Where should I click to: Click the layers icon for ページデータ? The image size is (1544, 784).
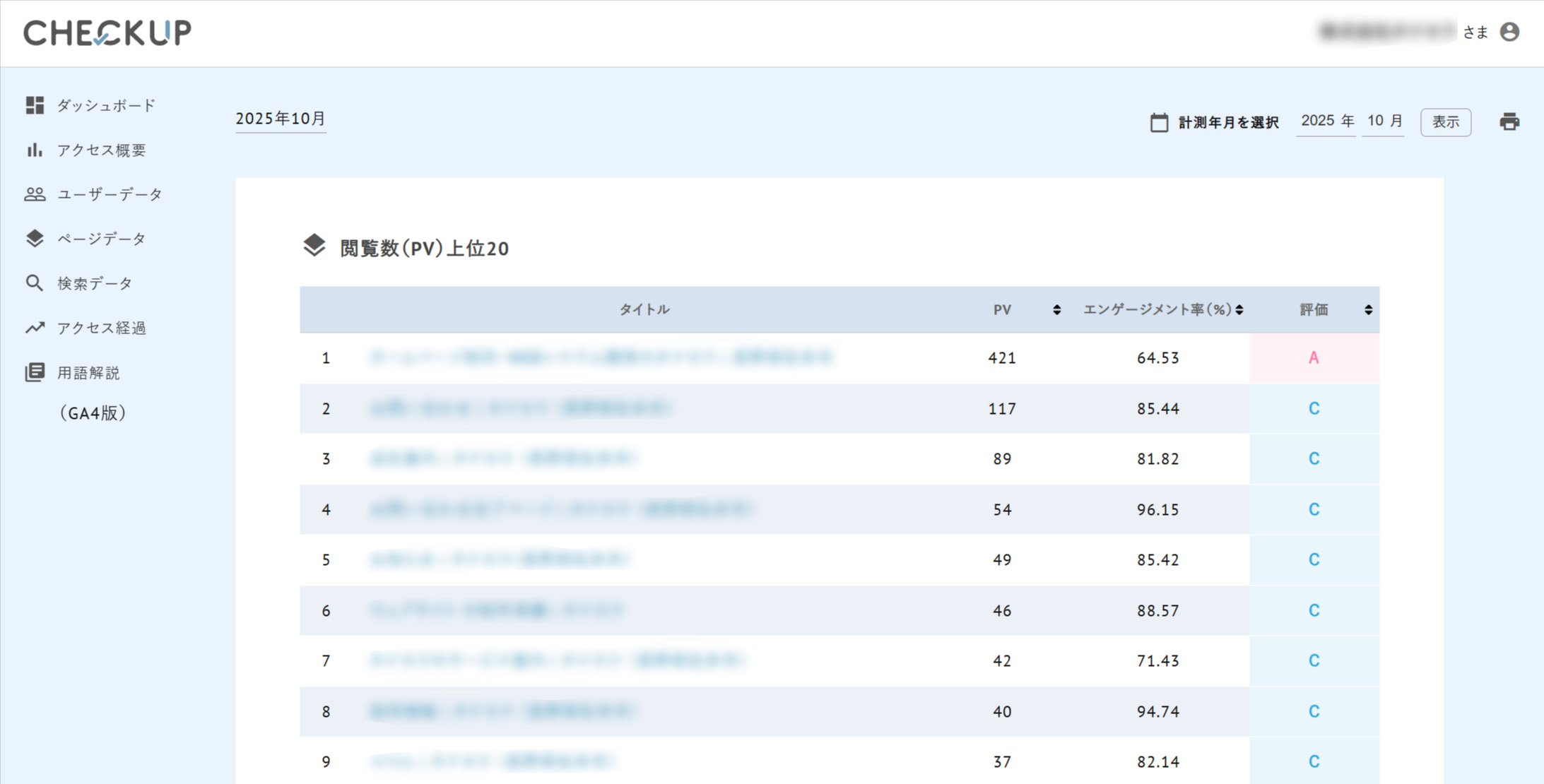[x=35, y=239]
